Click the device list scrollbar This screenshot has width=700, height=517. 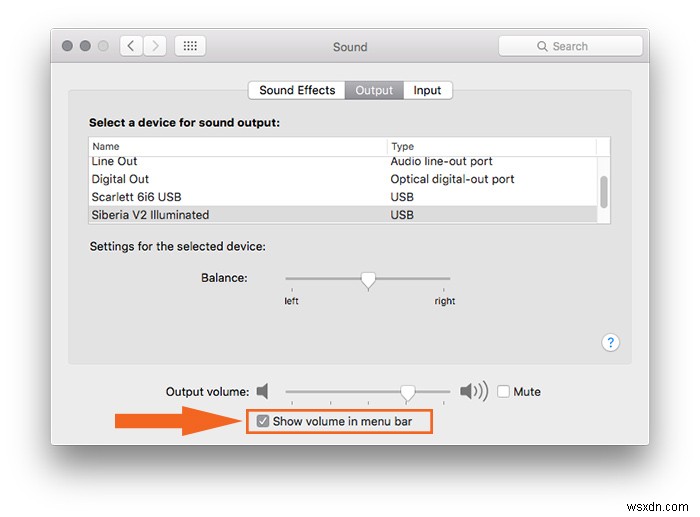[x=604, y=192]
